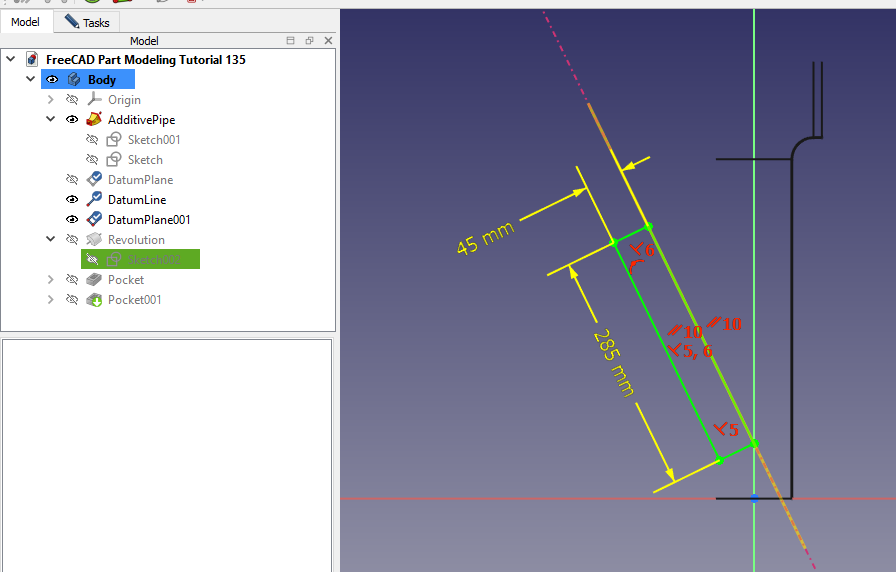
Task: Click the Revolution feature icon
Action: 94,240
